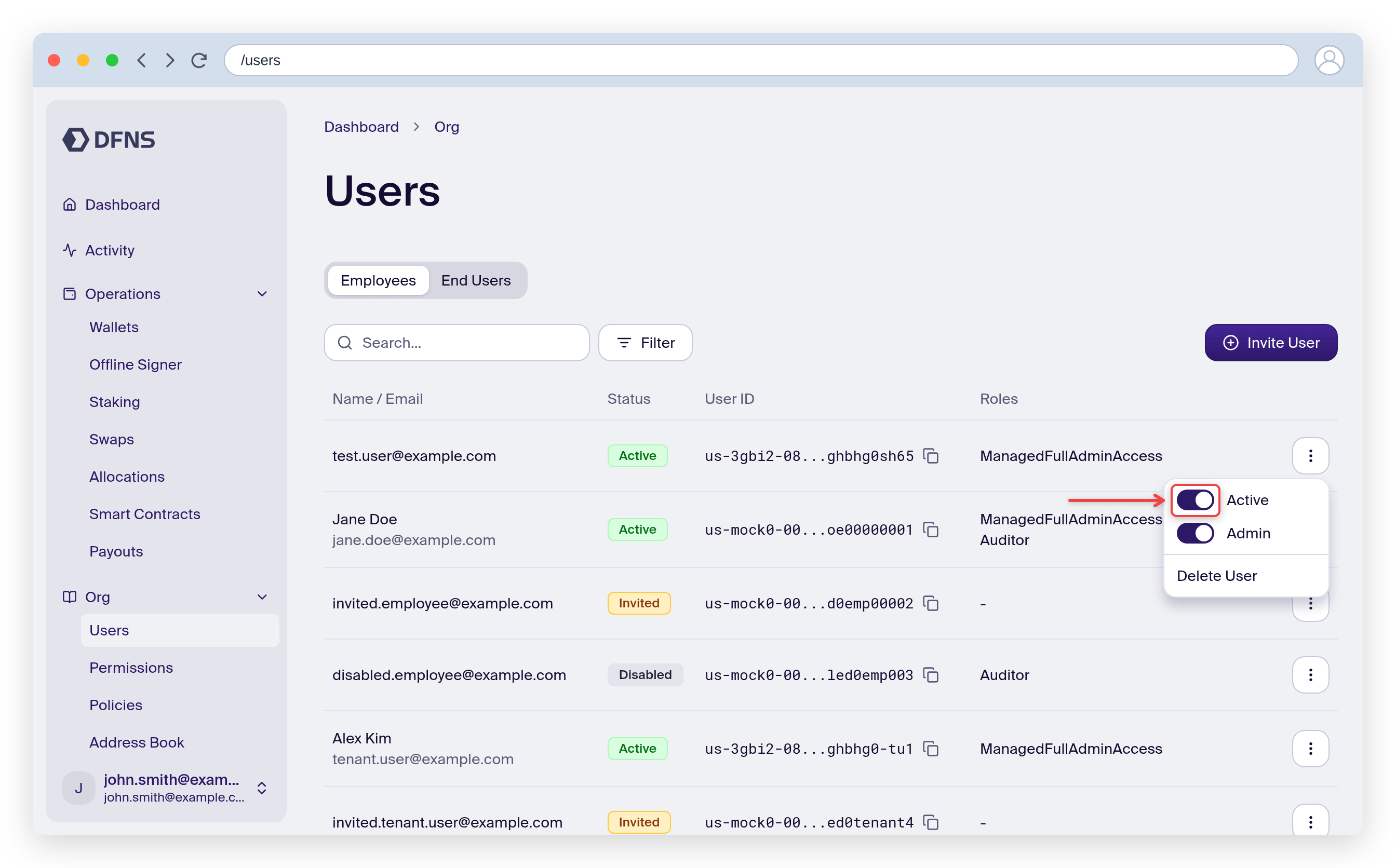Reload the page with refresh icon
Viewport: 1396px width, 868px height.
pyautogui.click(x=199, y=60)
